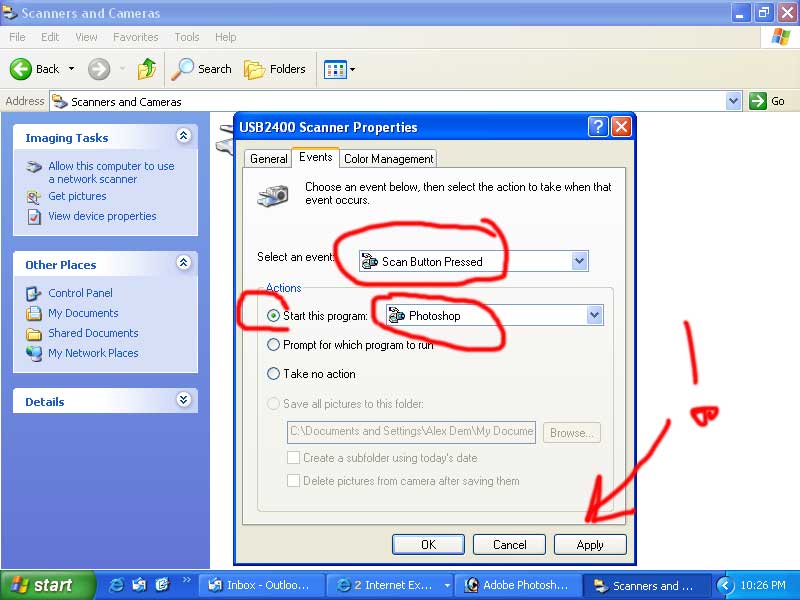Expand hidden tray icons arrow
Image resolution: width=800 pixels, height=600 pixels.
724,585
